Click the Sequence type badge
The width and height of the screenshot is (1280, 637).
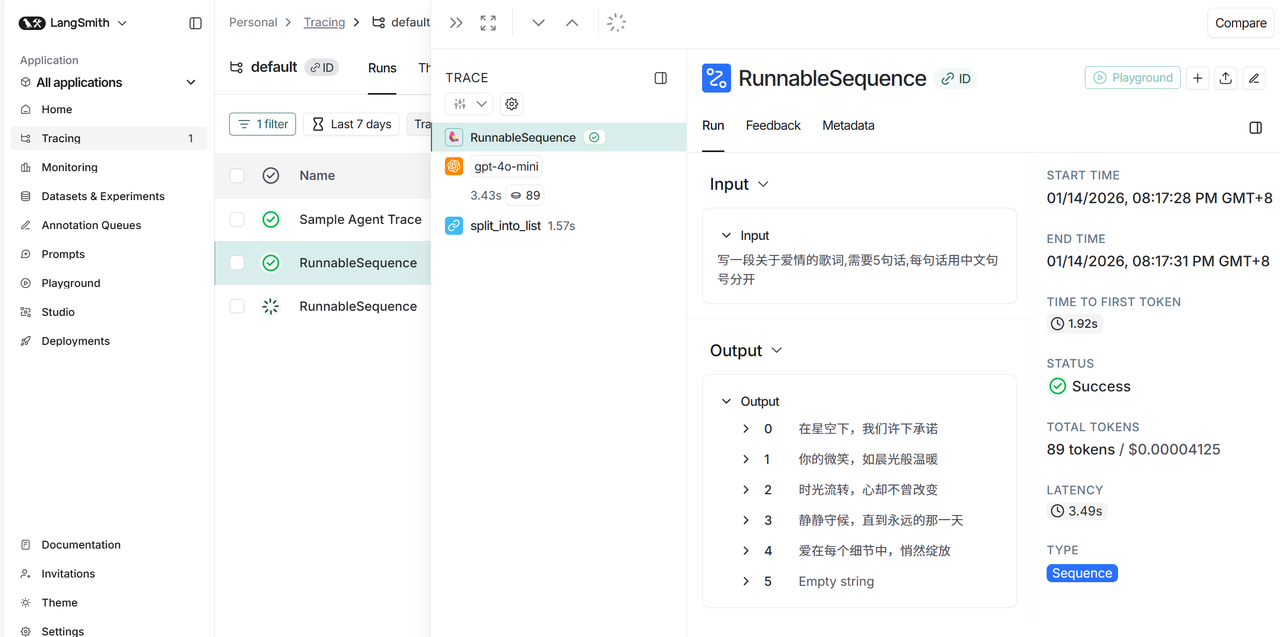(1082, 573)
